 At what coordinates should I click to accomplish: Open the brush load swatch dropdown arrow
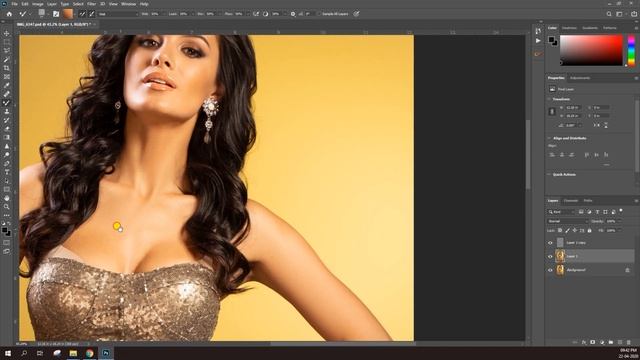point(75,14)
